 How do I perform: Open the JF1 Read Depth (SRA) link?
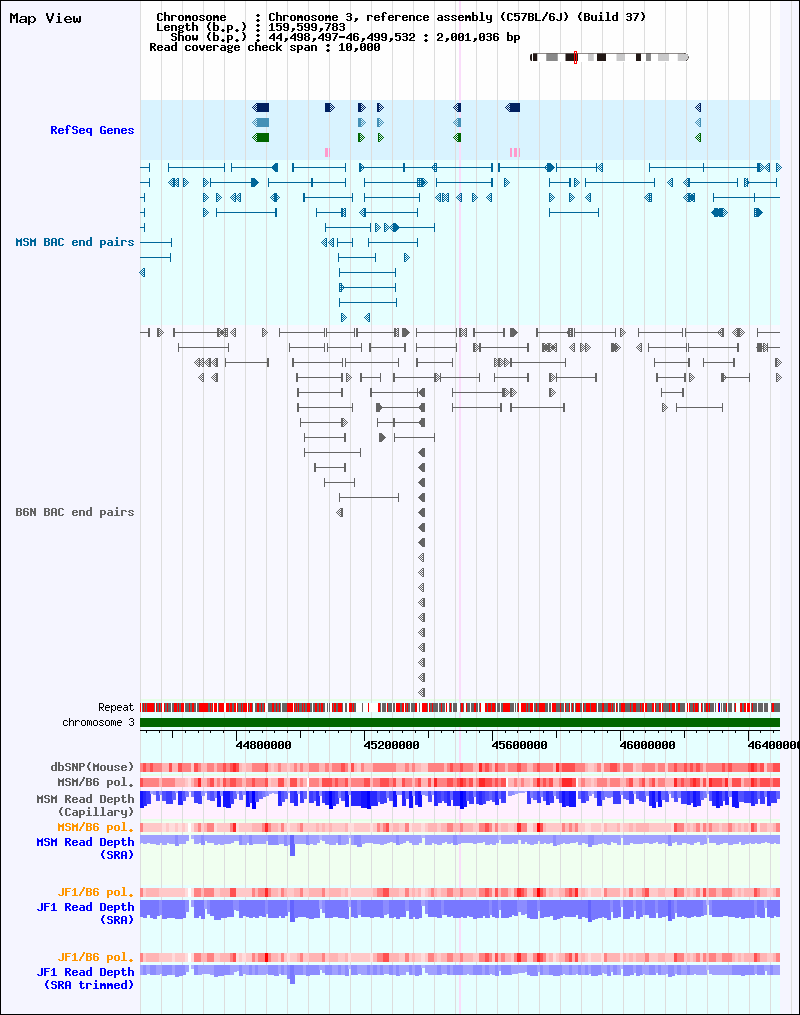coord(85,913)
